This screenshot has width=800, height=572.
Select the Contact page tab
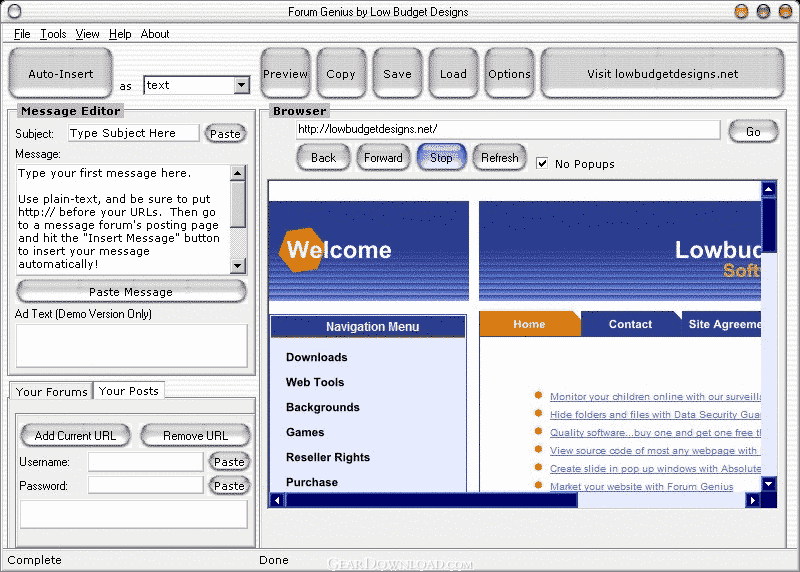pyautogui.click(x=631, y=324)
